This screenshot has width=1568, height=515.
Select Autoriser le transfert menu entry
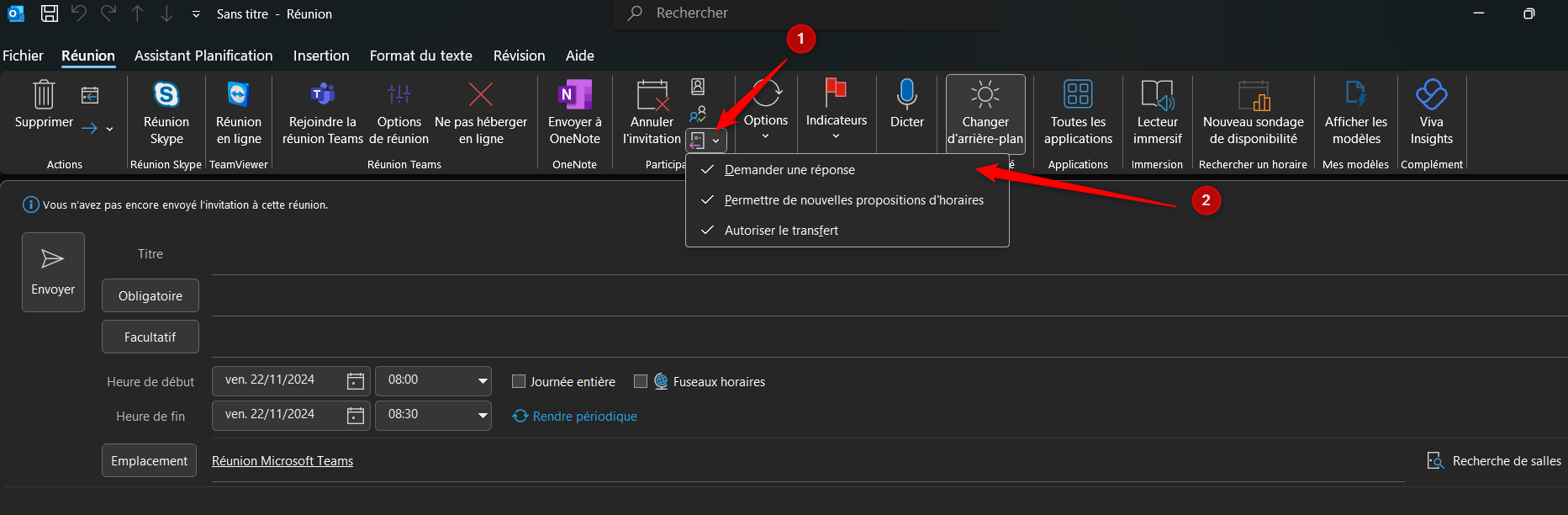click(780, 231)
